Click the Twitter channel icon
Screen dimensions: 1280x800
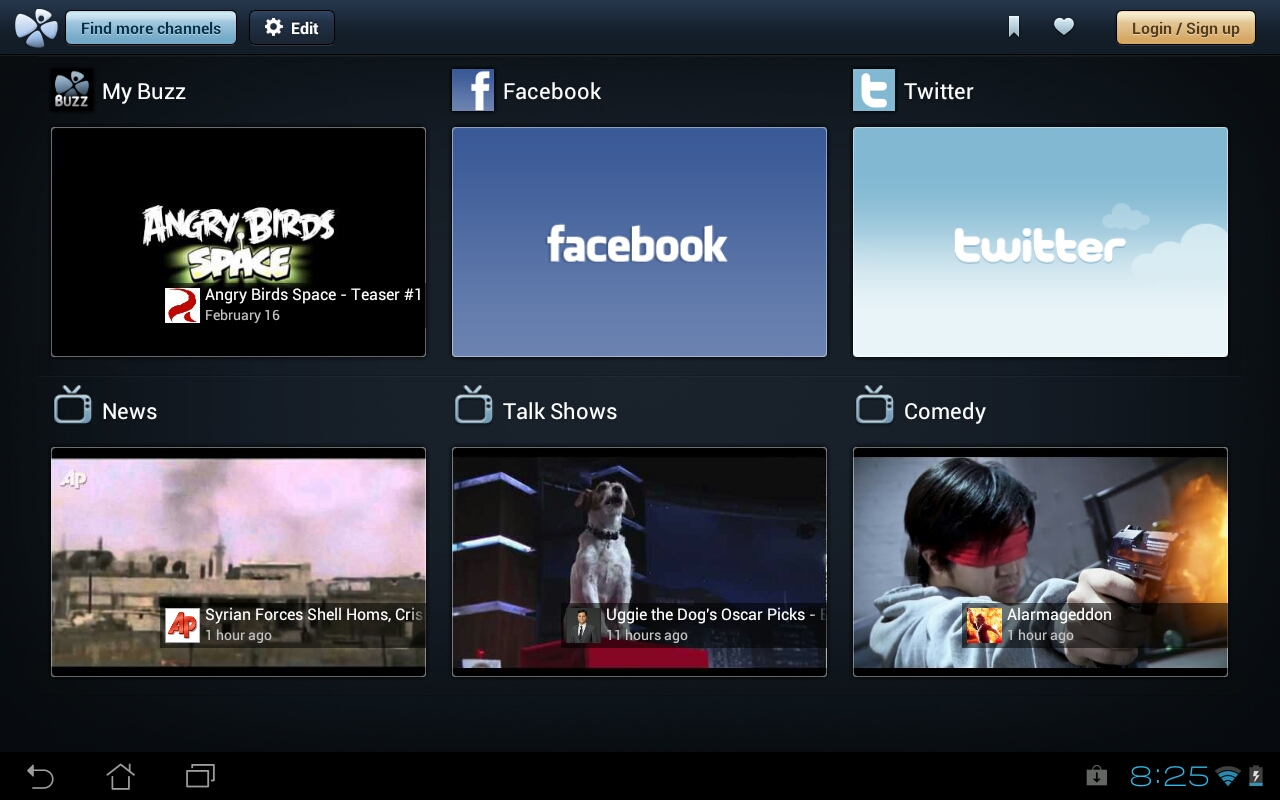[x=874, y=90]
